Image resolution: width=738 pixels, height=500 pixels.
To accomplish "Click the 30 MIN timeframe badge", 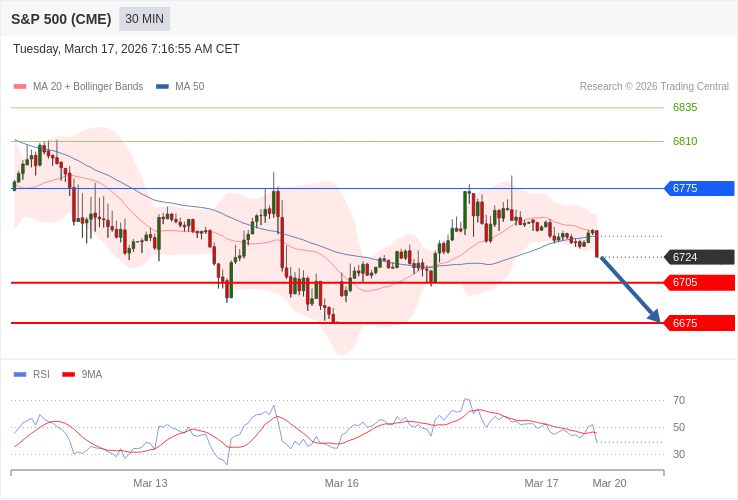I will (x=144, y=19).
